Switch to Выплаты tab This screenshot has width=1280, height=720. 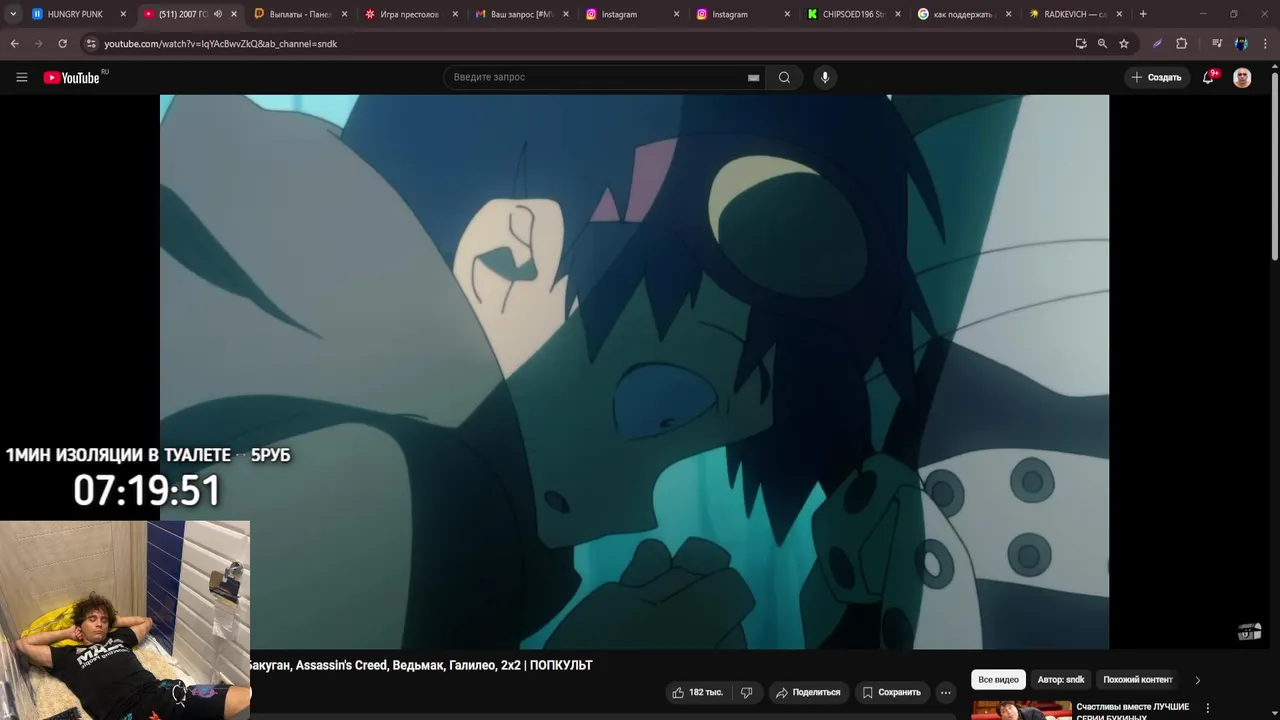pos(300,14)
